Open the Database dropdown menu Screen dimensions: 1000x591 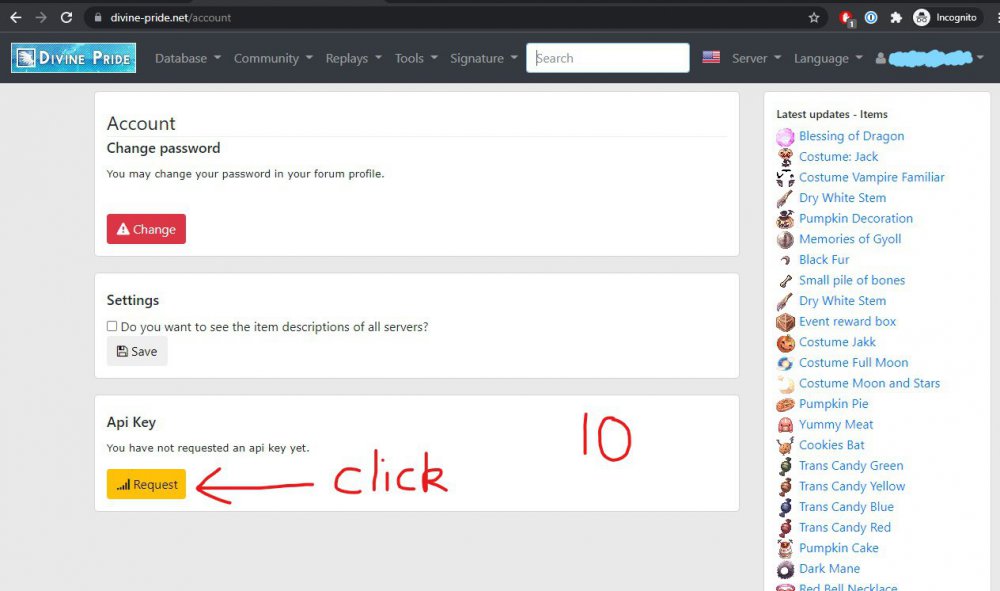[x=188, y=58]
